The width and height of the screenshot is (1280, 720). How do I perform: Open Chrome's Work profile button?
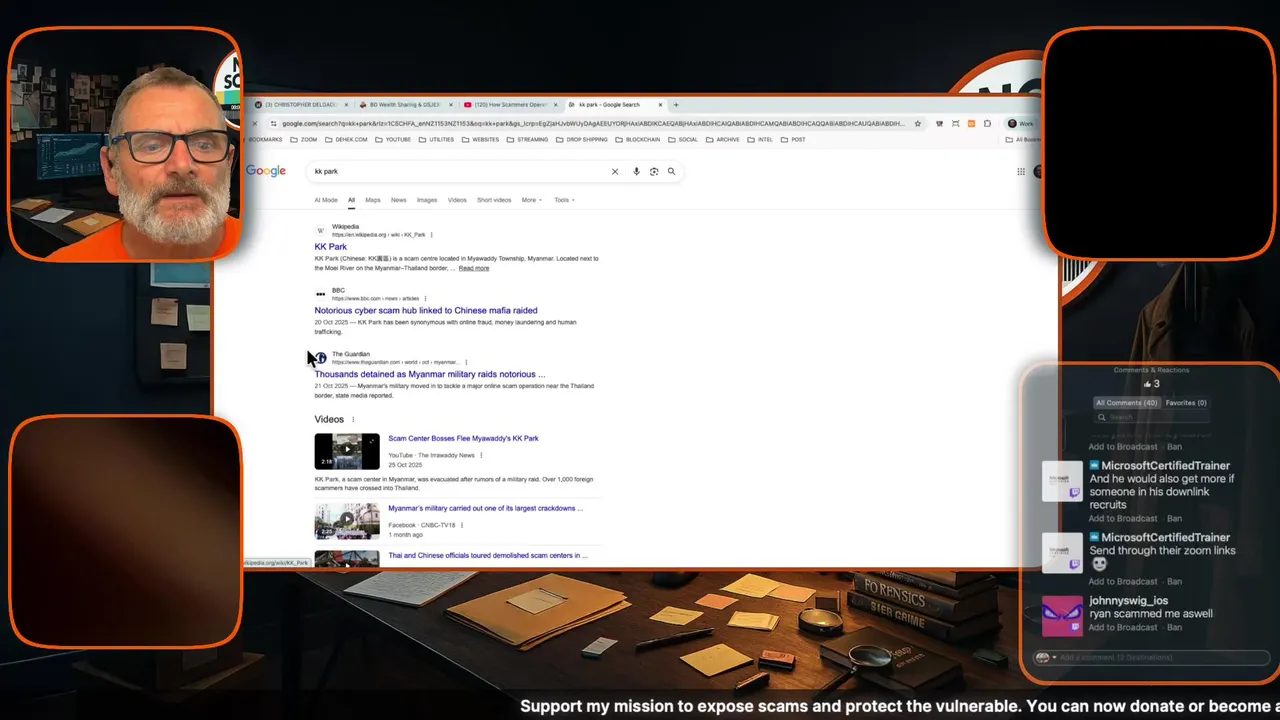tap(1021, 124)
